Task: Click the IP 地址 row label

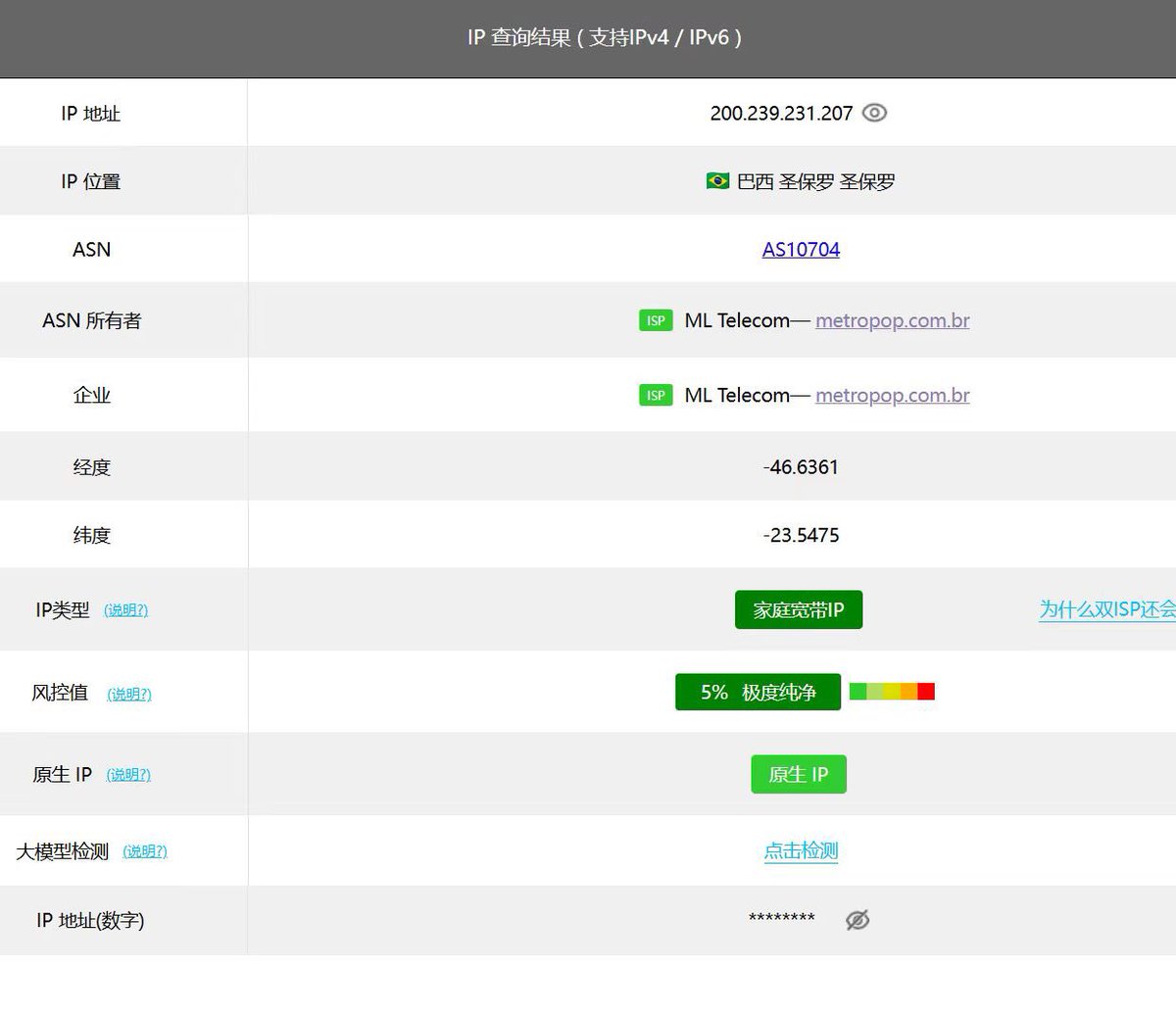Action: click(90, 114)
